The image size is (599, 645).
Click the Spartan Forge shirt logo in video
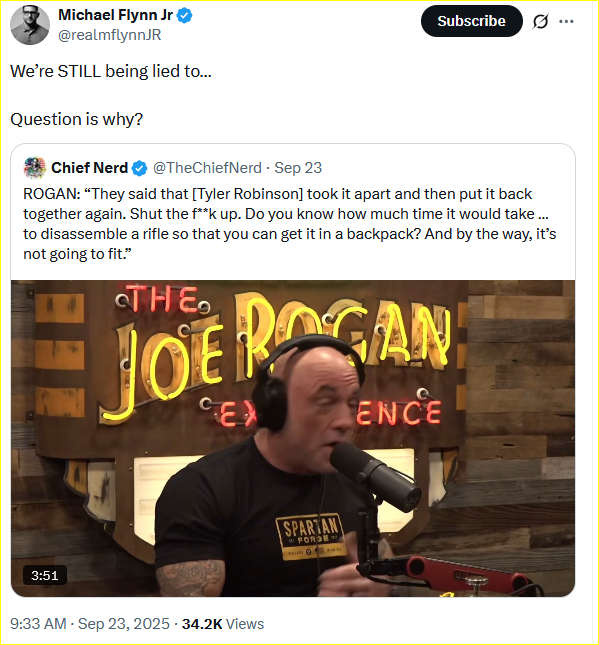pyautogui.click(x=311, y=536)
